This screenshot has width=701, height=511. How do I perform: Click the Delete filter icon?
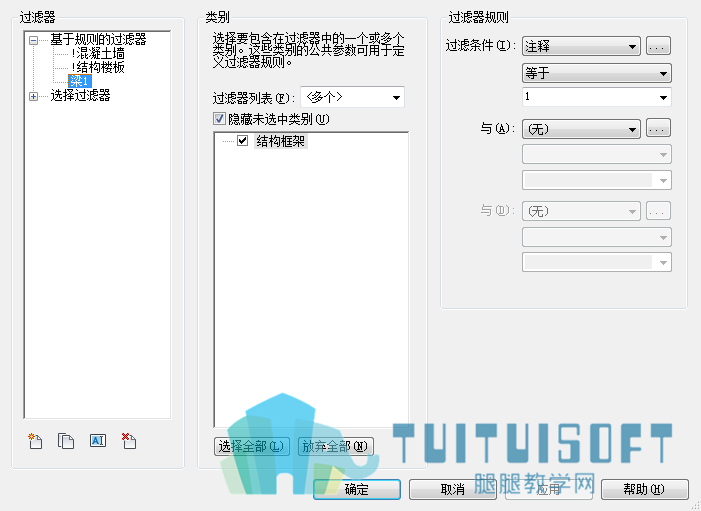coord(129,441)
